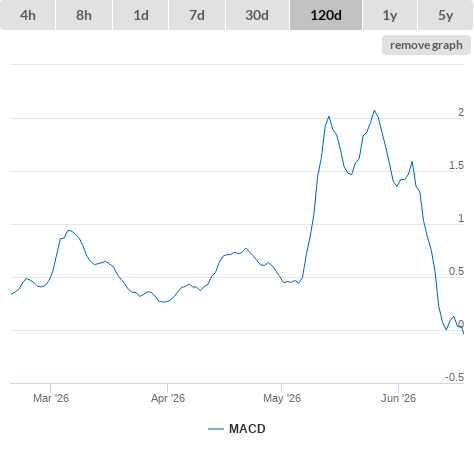Click the Jun '26 axis label

tap(399, 398)
